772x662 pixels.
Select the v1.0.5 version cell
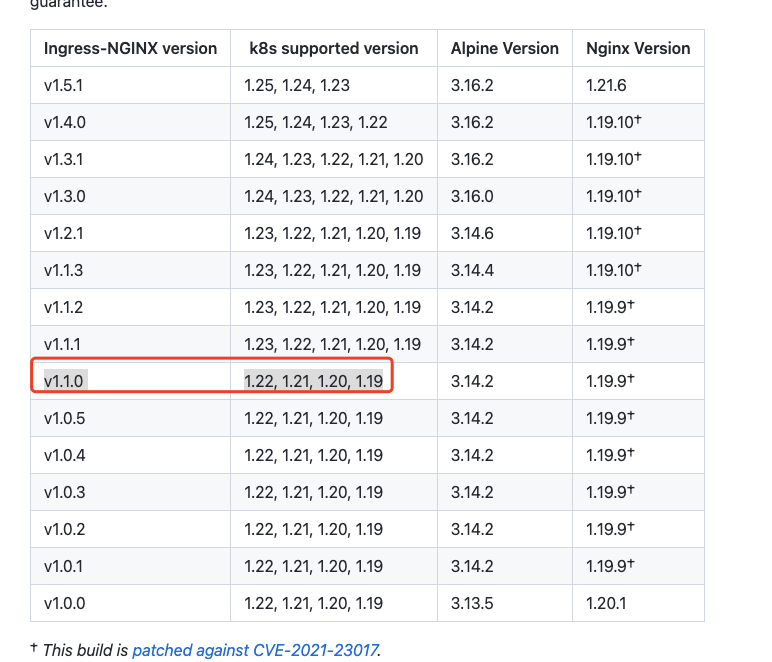[x=130, y=418]
